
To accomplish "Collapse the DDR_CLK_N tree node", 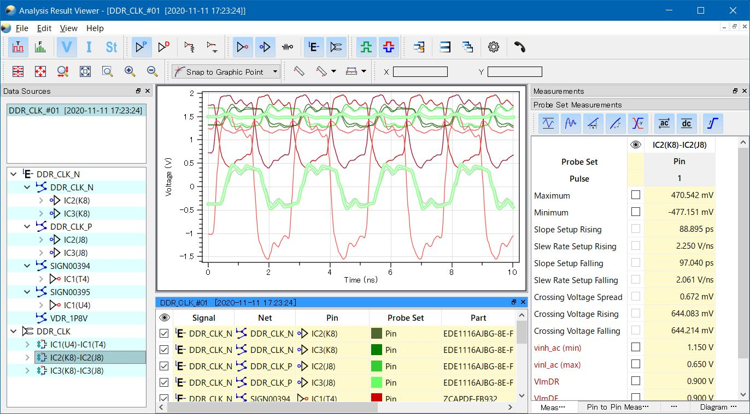I will pos(14,174).
